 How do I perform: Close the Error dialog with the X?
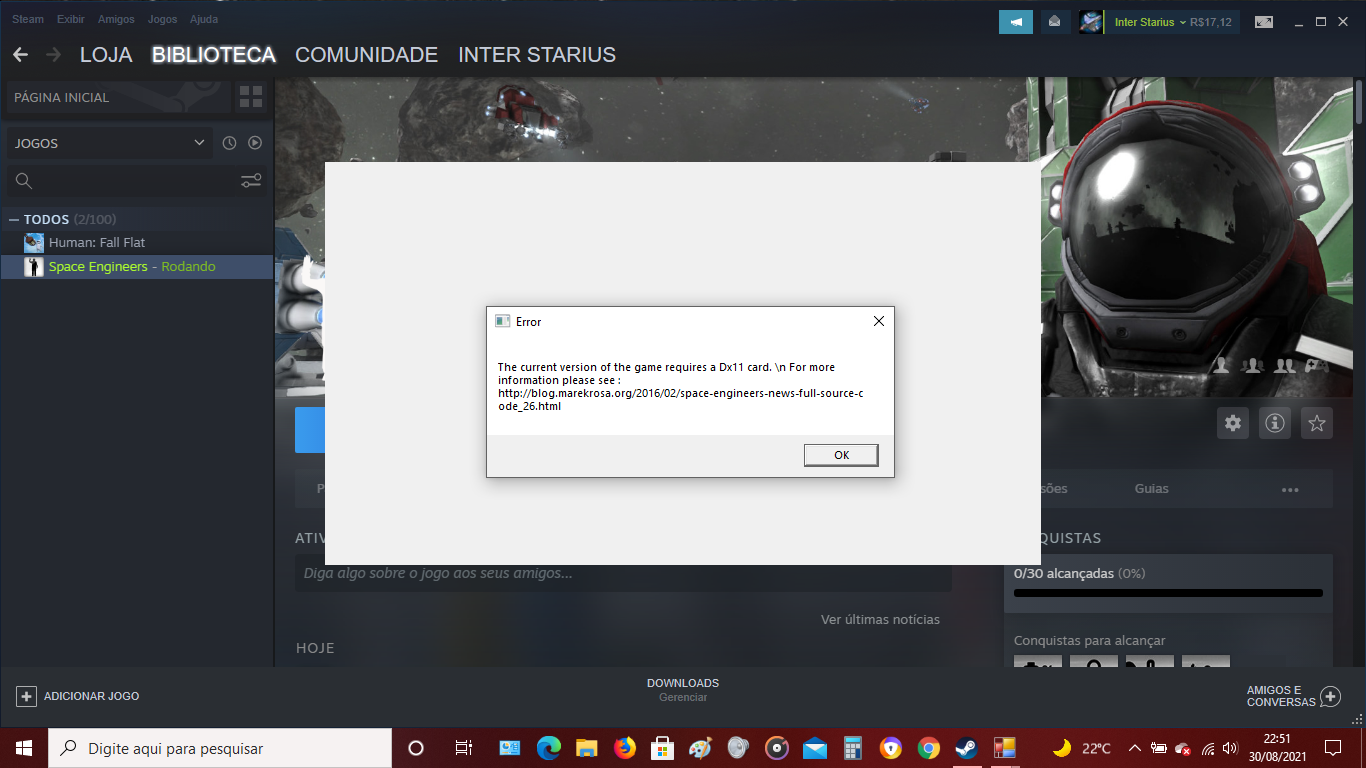(x=878, y=321)
